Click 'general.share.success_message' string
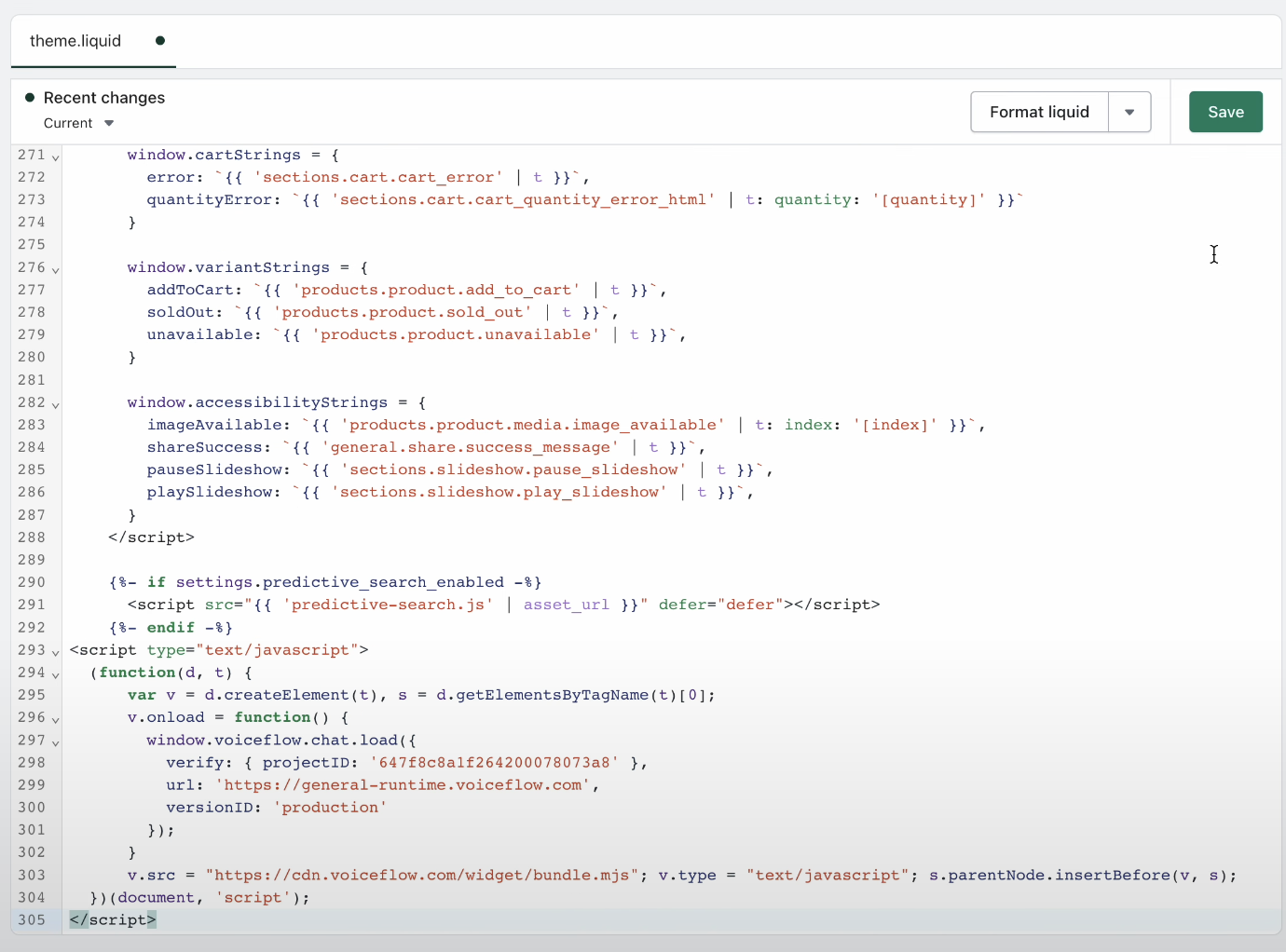This screenshot has height=952, width=1286. click(x=470, y=447)
